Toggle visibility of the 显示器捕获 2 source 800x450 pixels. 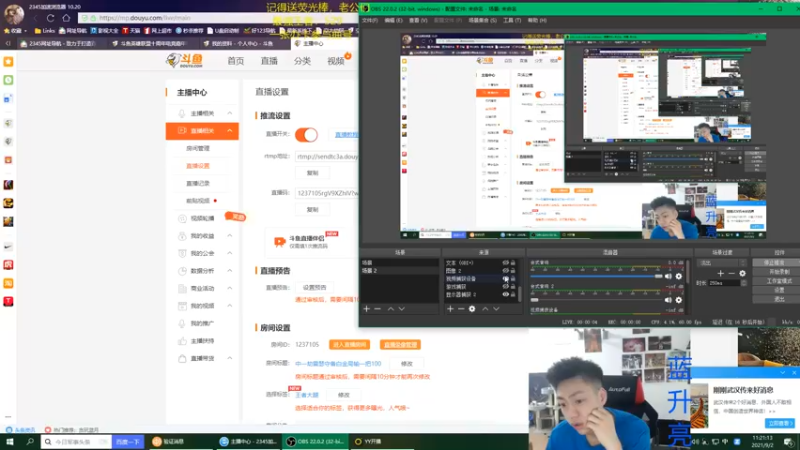point(505,294)
